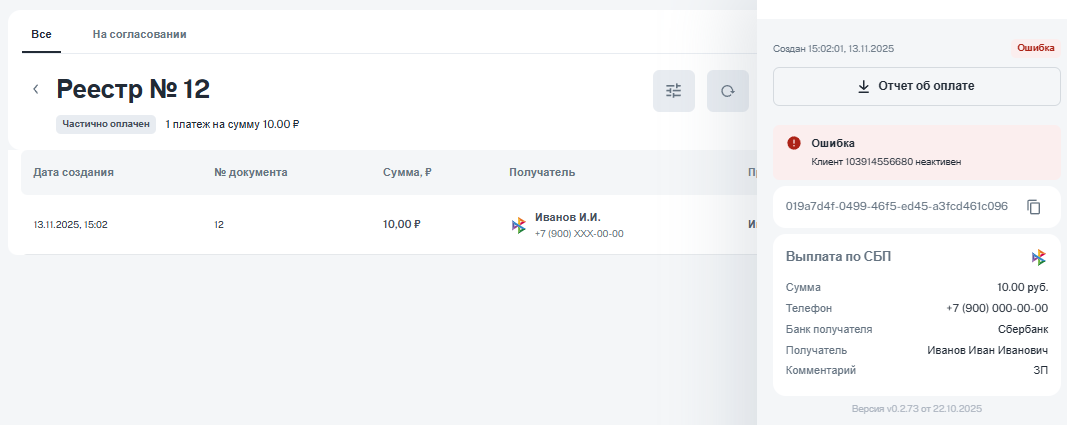
Task: Click recipient value Иванов Иван Иванович
Action: click(987, 350)
